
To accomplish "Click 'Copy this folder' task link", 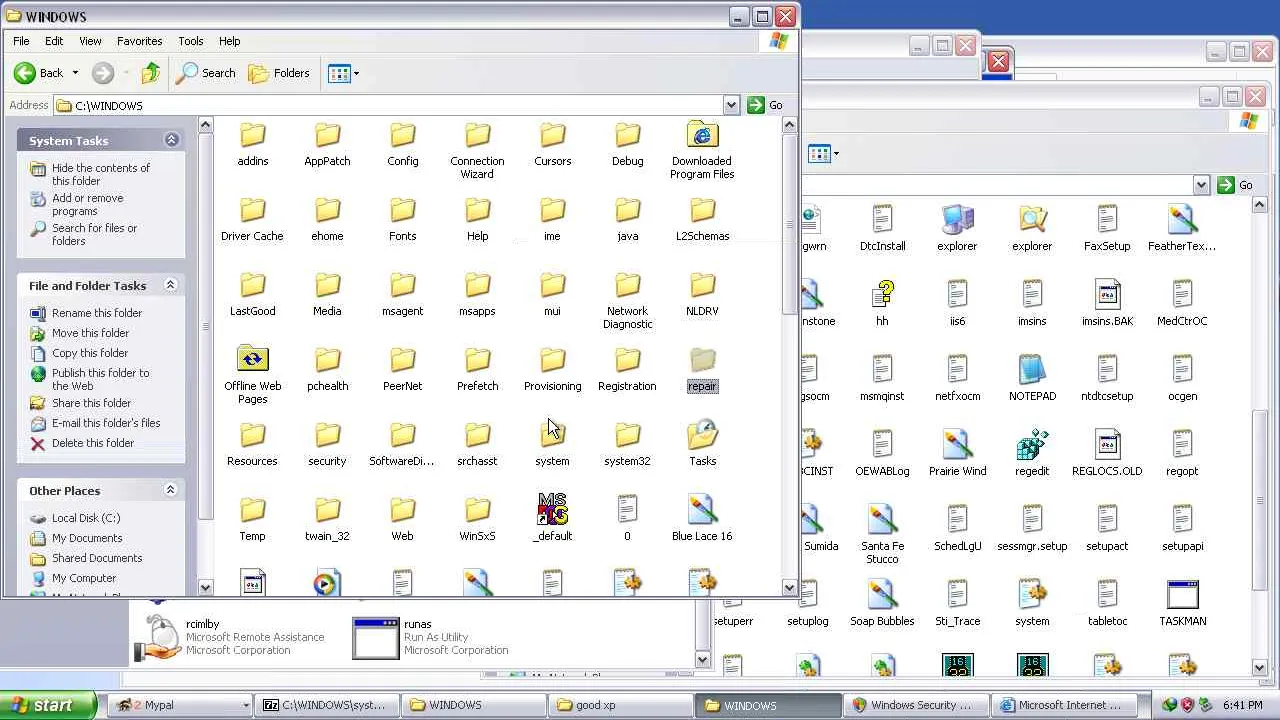I will click(x=90, y=353).
